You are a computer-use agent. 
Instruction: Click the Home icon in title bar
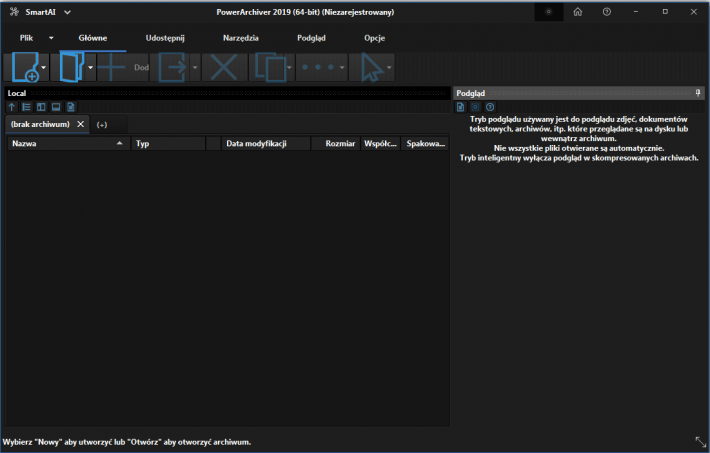(x=578, y=12)
